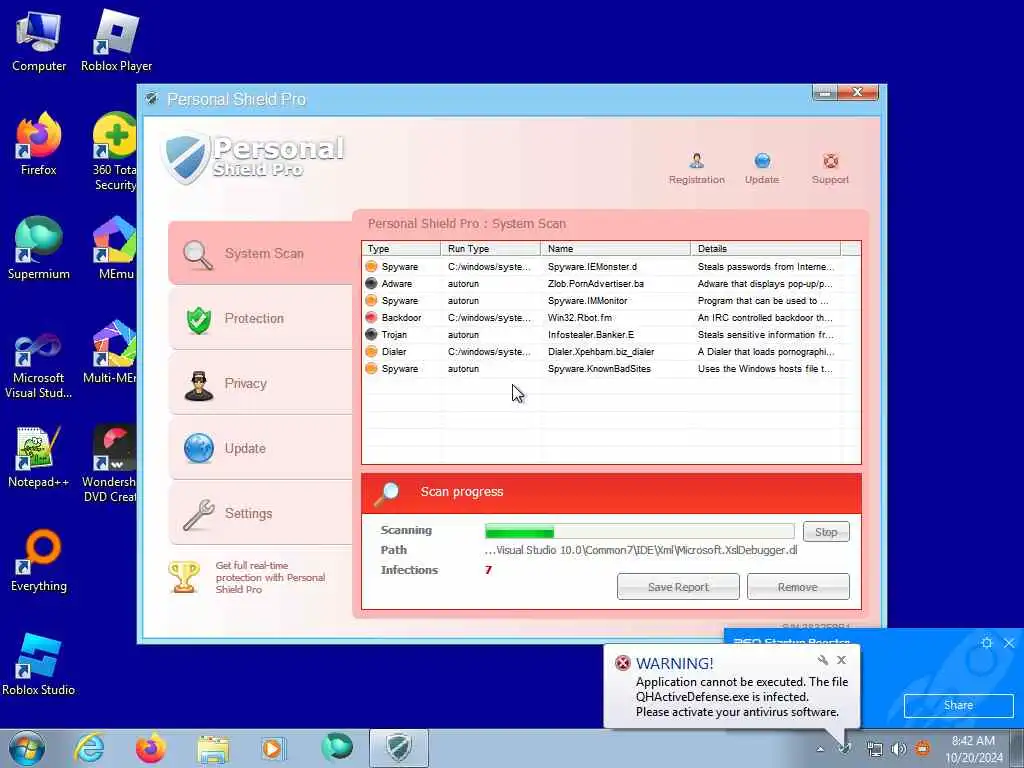The height and width of the screenshot is (768, 1024).
Task: Sort by the Name column header
Action: [615, 249]
